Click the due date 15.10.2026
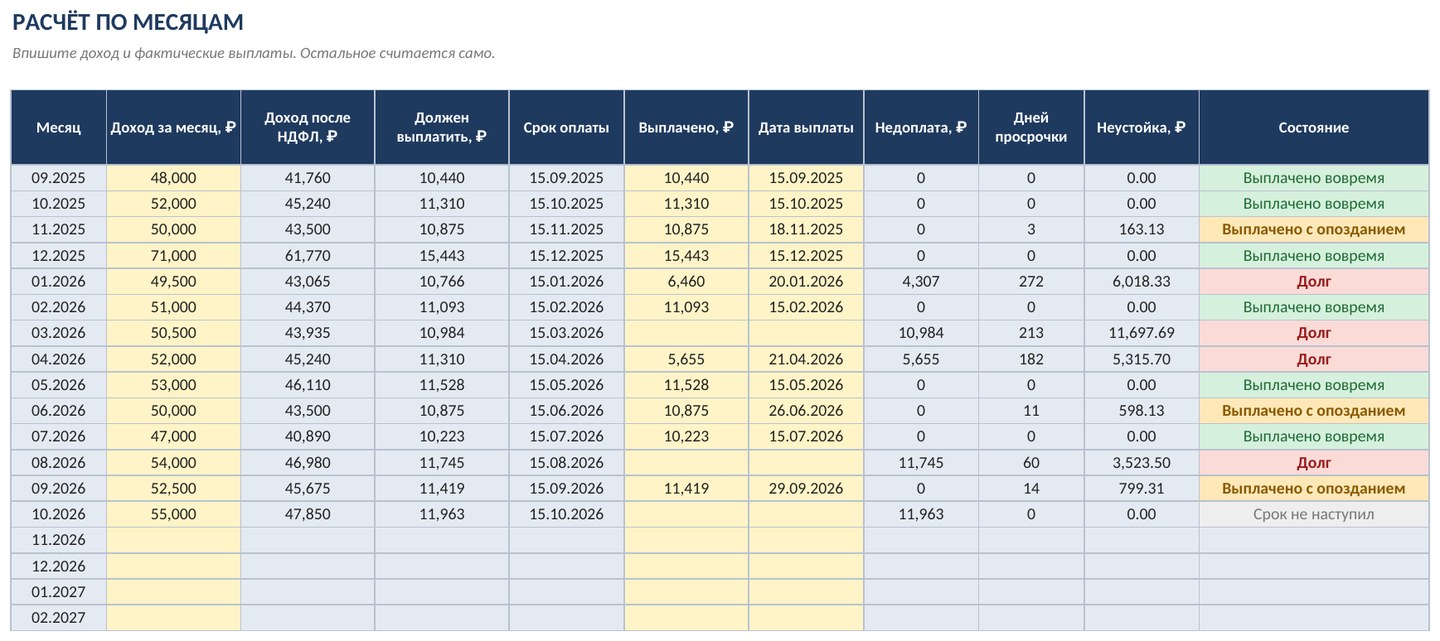1440x641 pixels. (566, 514)
